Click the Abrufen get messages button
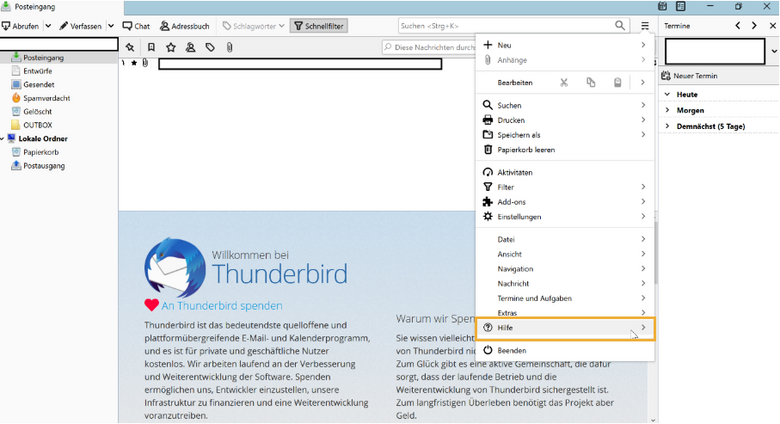 coord(20,26)
